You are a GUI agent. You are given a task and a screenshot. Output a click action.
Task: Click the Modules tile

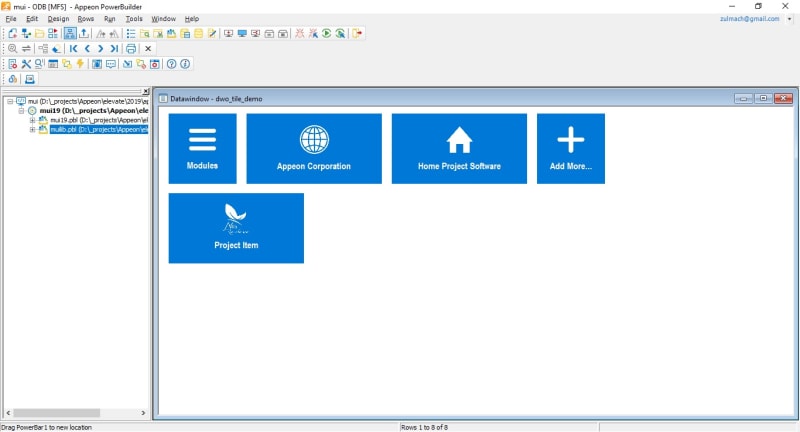click(x=203, y=148)
